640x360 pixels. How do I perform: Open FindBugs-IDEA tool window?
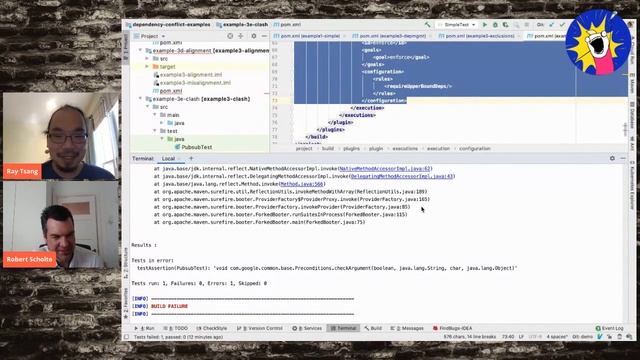point(452,328)
